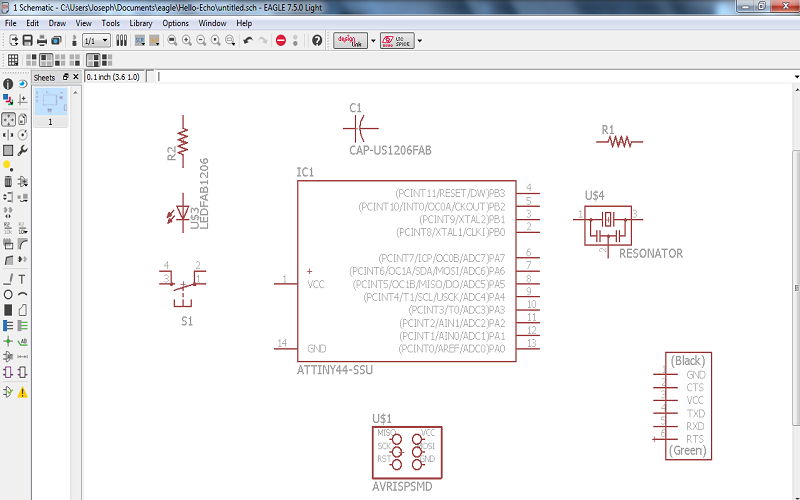
Task: Select the Move tool
Action: [8, 119]
